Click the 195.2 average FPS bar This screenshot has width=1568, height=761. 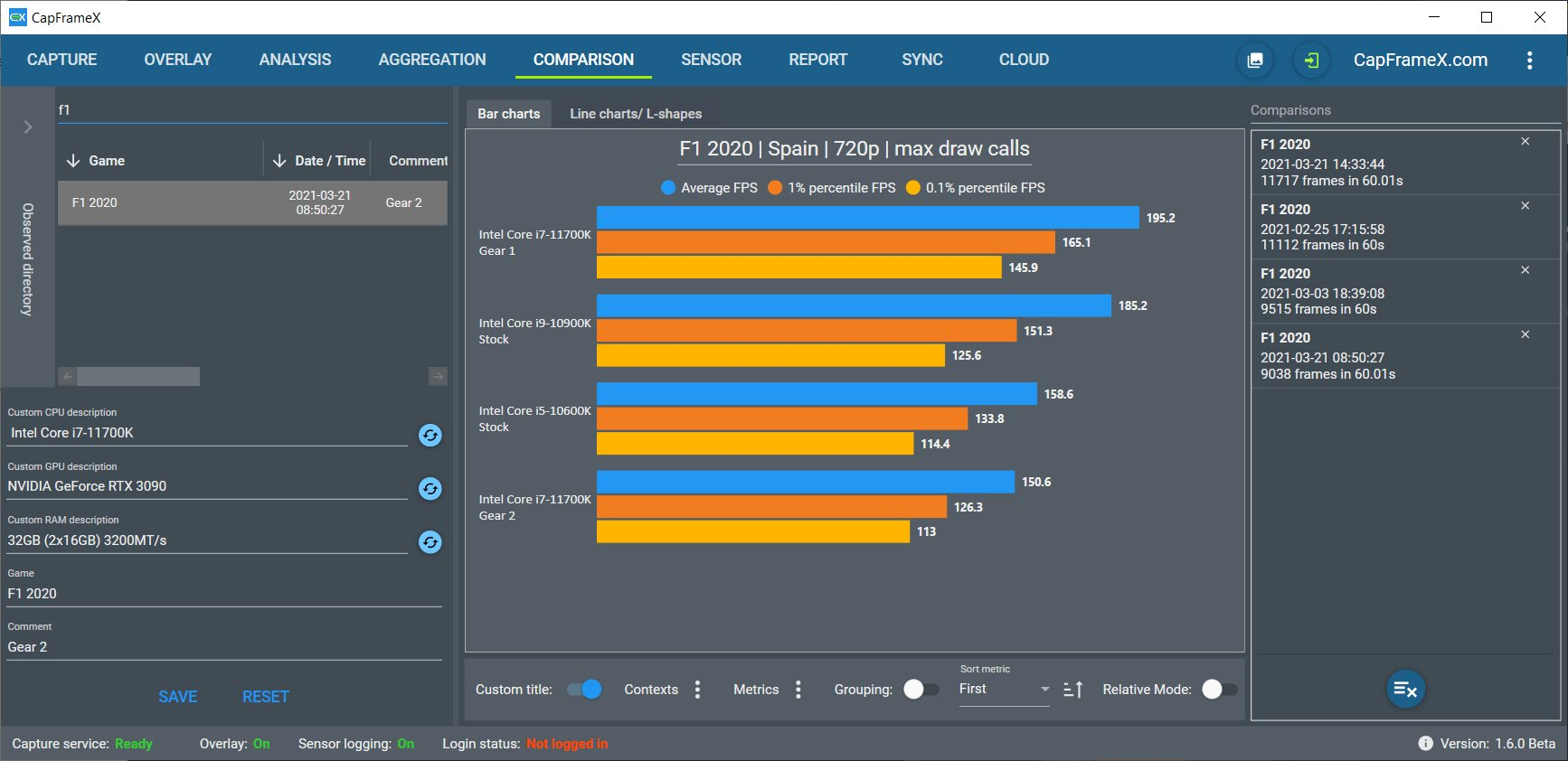coord(868,218)
